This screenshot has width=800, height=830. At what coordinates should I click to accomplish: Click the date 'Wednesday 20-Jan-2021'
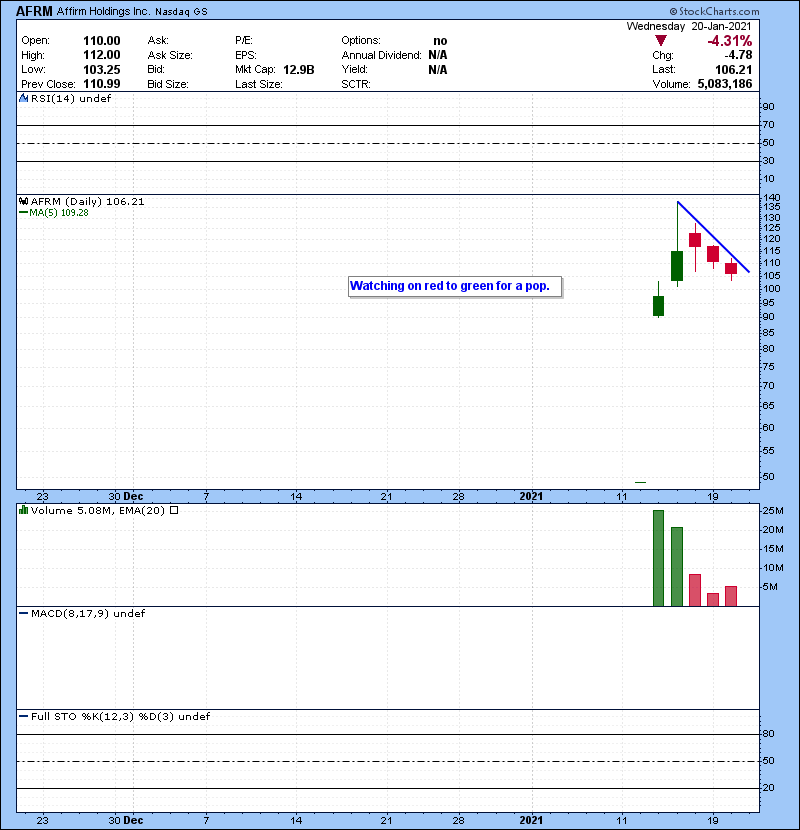tap(689, 26)
